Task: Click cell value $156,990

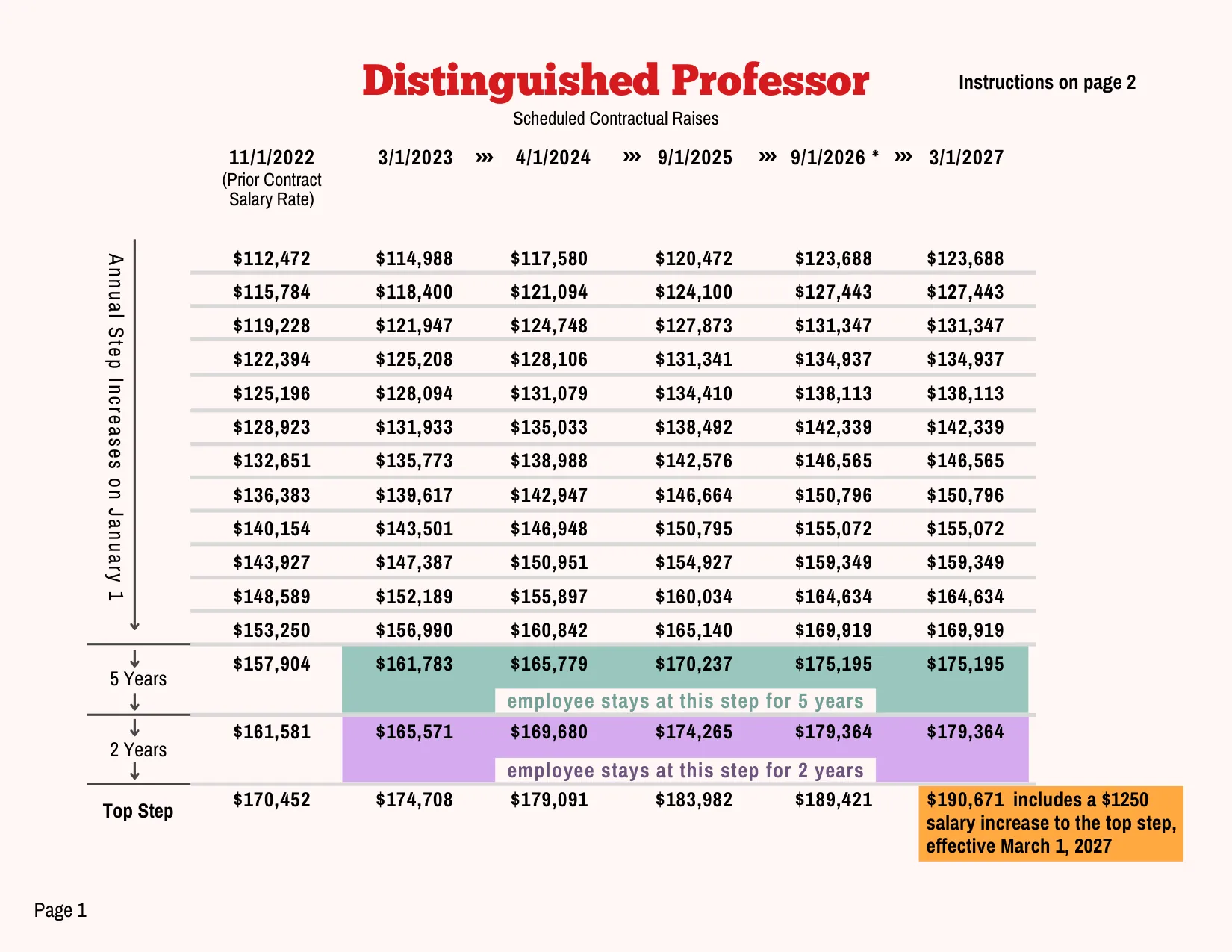Action: click(x=414, y=630)
